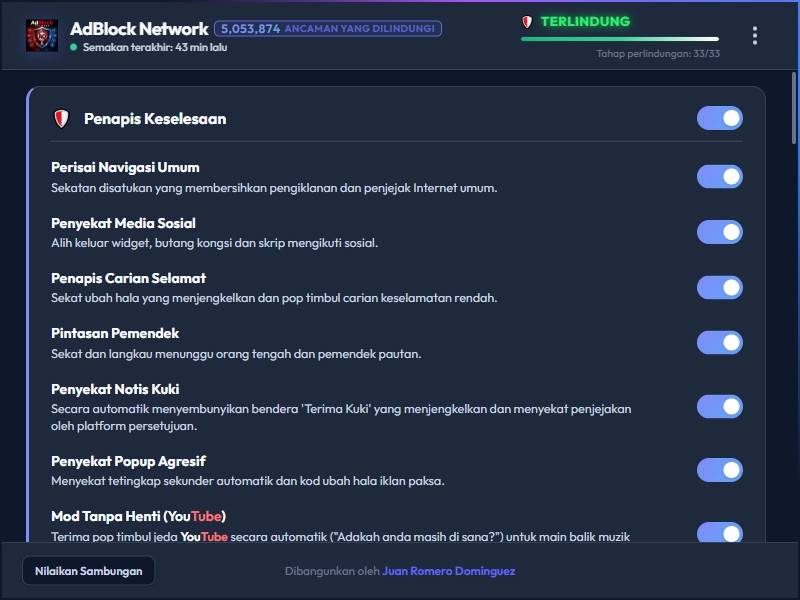Click the Penyekat Popup Agresif title

click(129, 461)
